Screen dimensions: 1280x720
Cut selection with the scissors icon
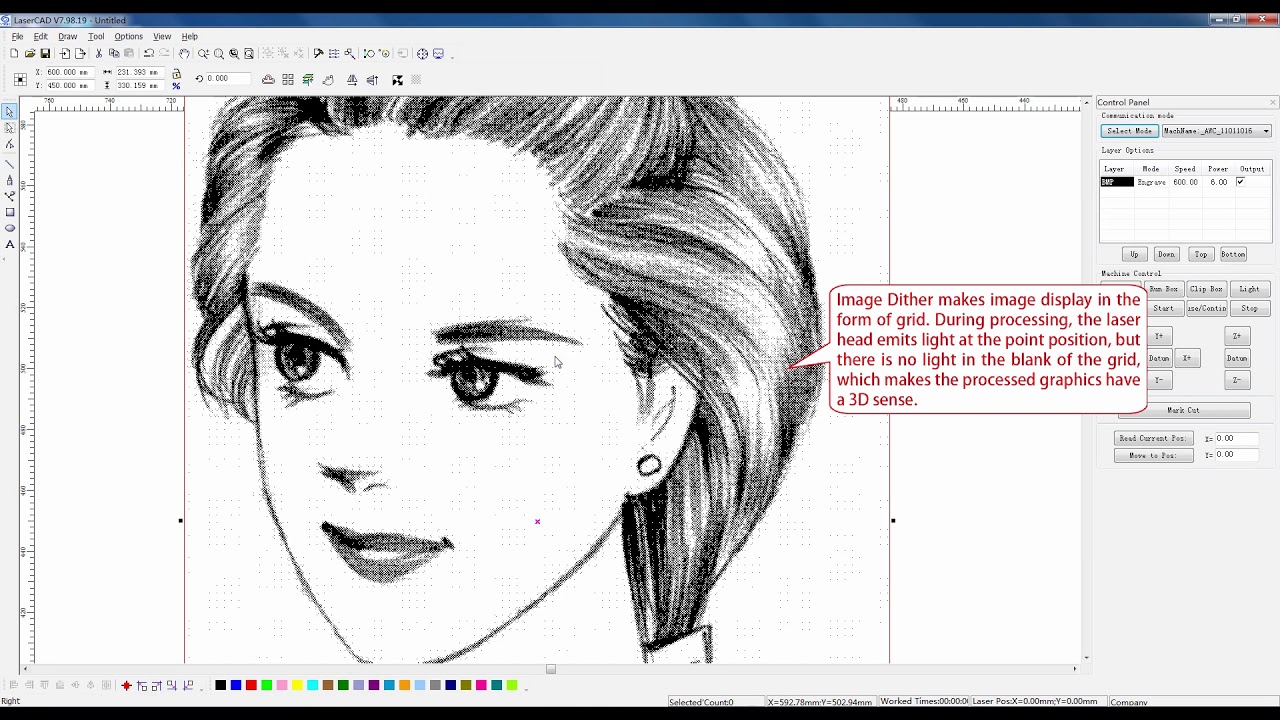[99, 53]
